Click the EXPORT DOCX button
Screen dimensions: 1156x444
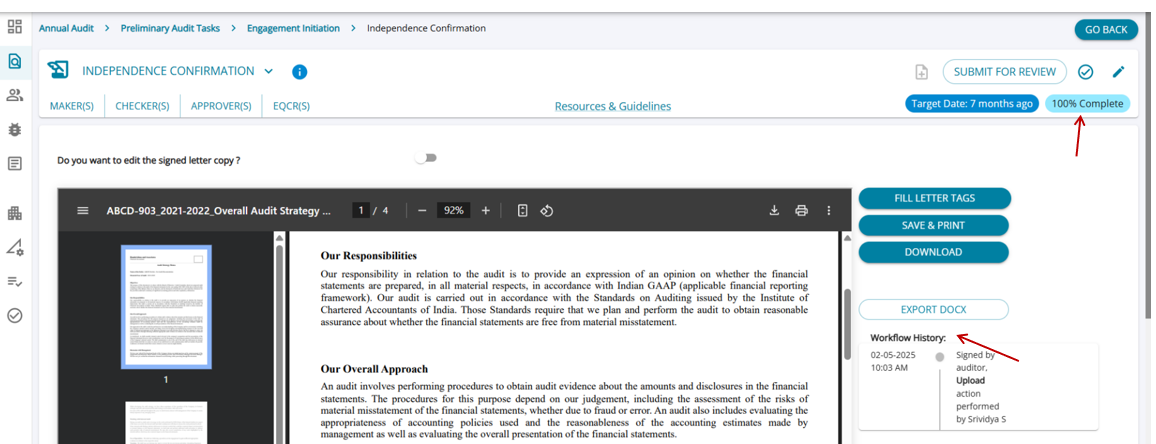tap(934, 310)
